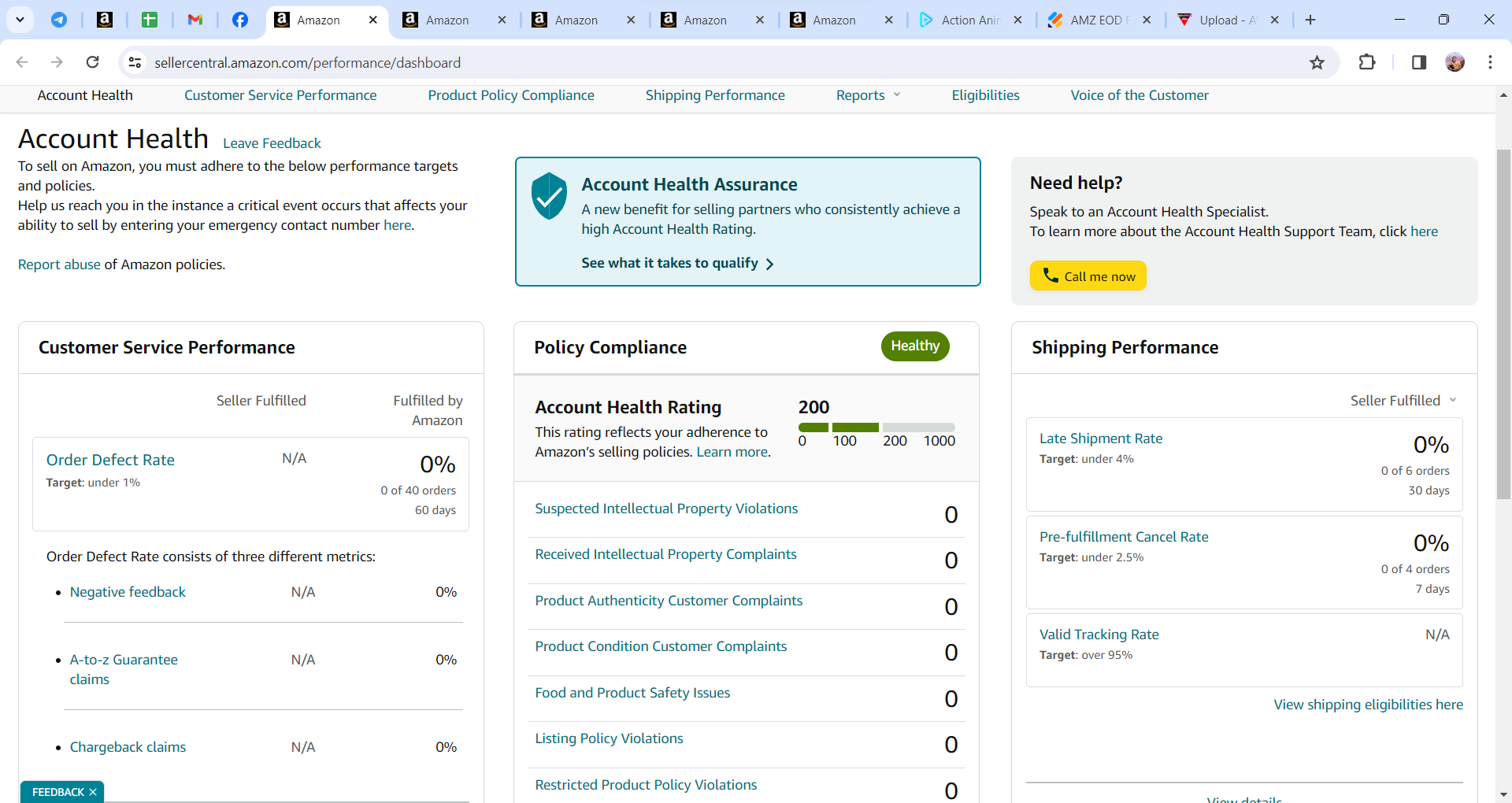
Task: Click the page scrollbar down arrow
Action: (1503, 795)
